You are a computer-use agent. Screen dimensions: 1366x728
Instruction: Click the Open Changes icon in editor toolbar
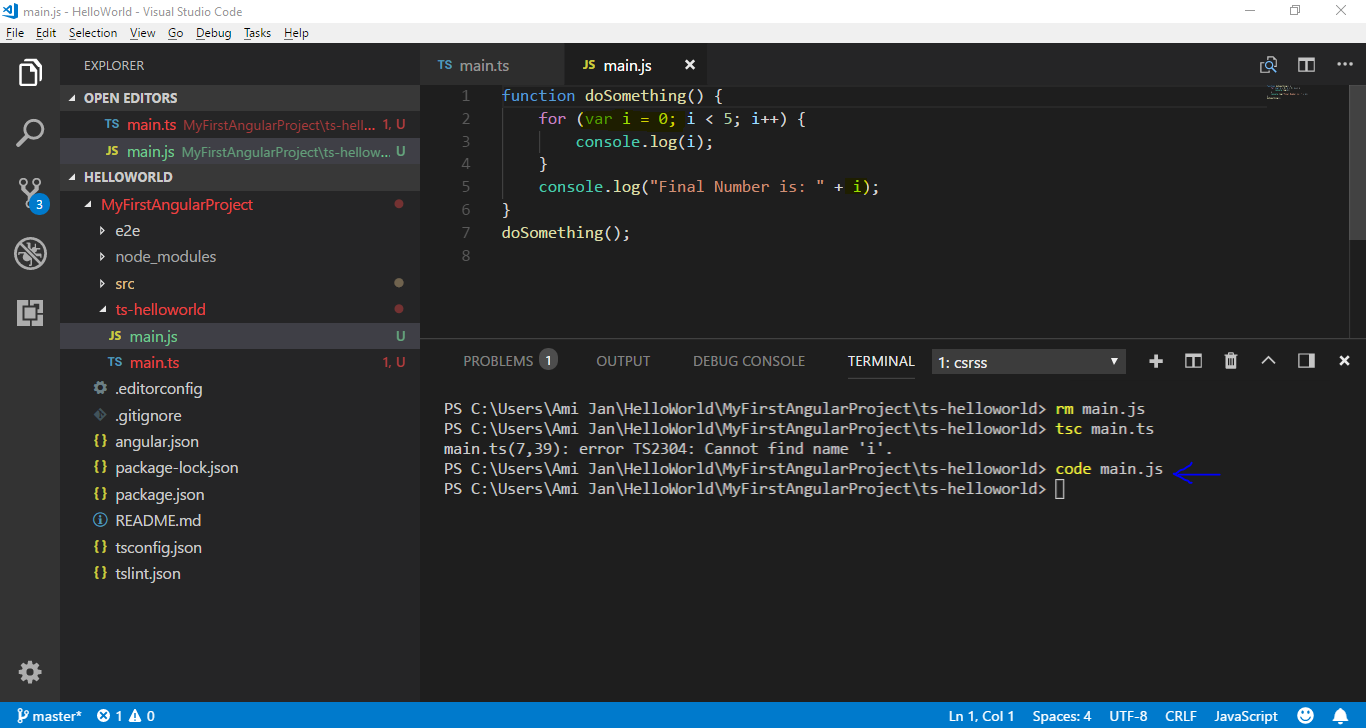[x=1268, y=65]
